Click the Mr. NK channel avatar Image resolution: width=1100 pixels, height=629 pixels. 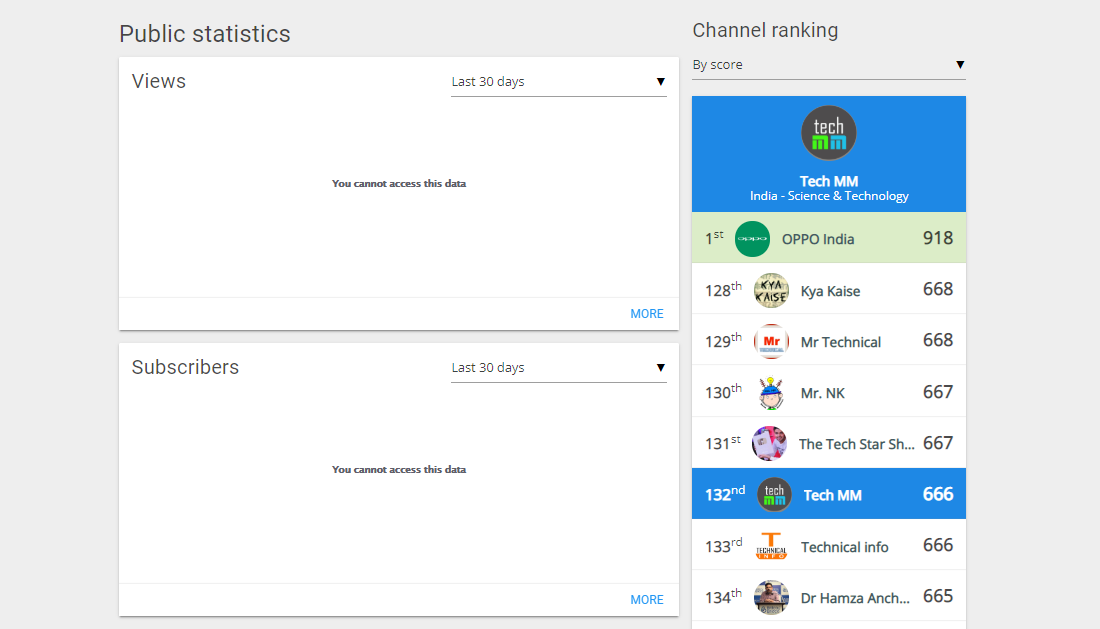(x=771, y=393)
